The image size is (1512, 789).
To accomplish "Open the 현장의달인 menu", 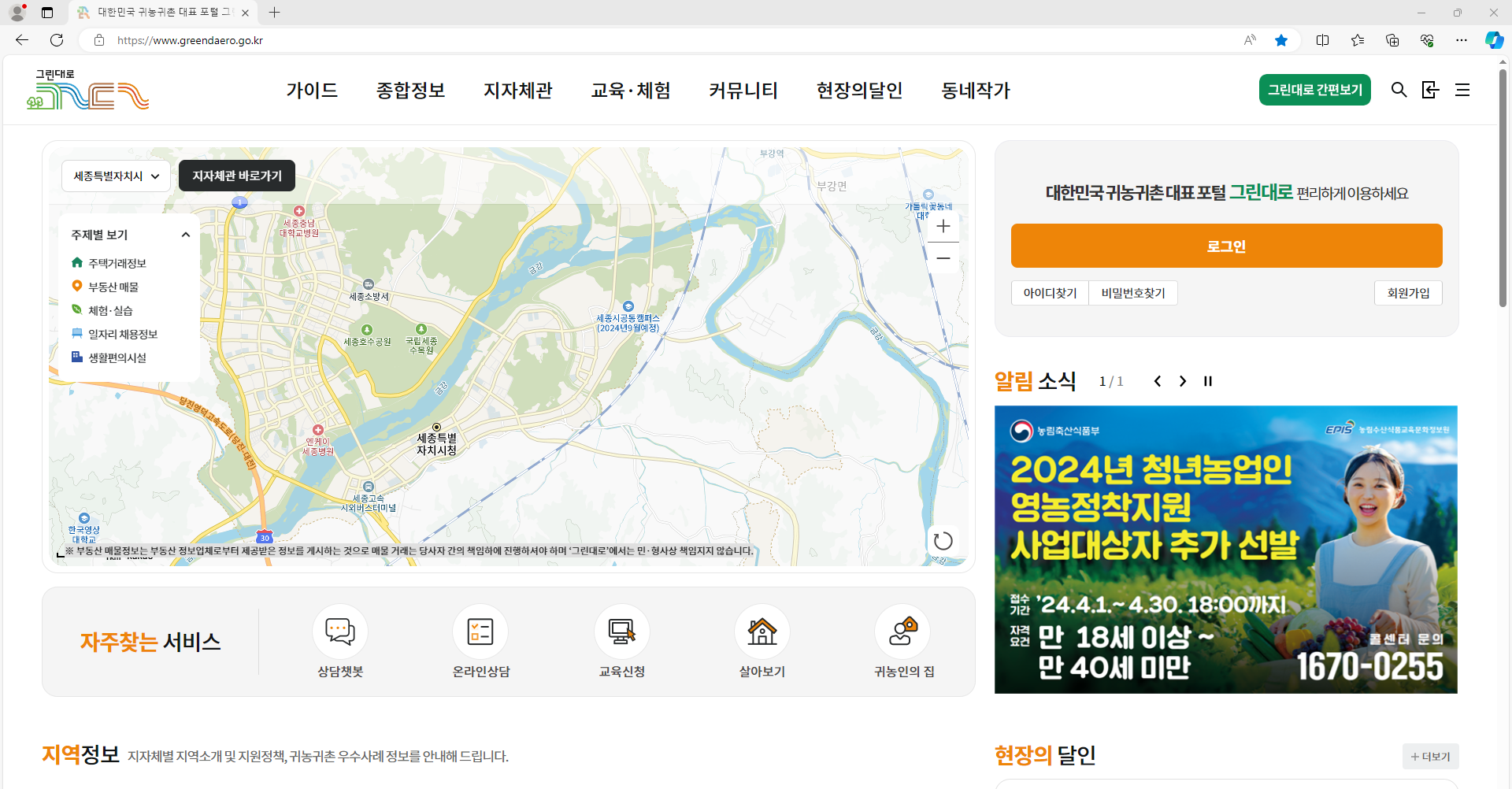I will tap(859, 91).
